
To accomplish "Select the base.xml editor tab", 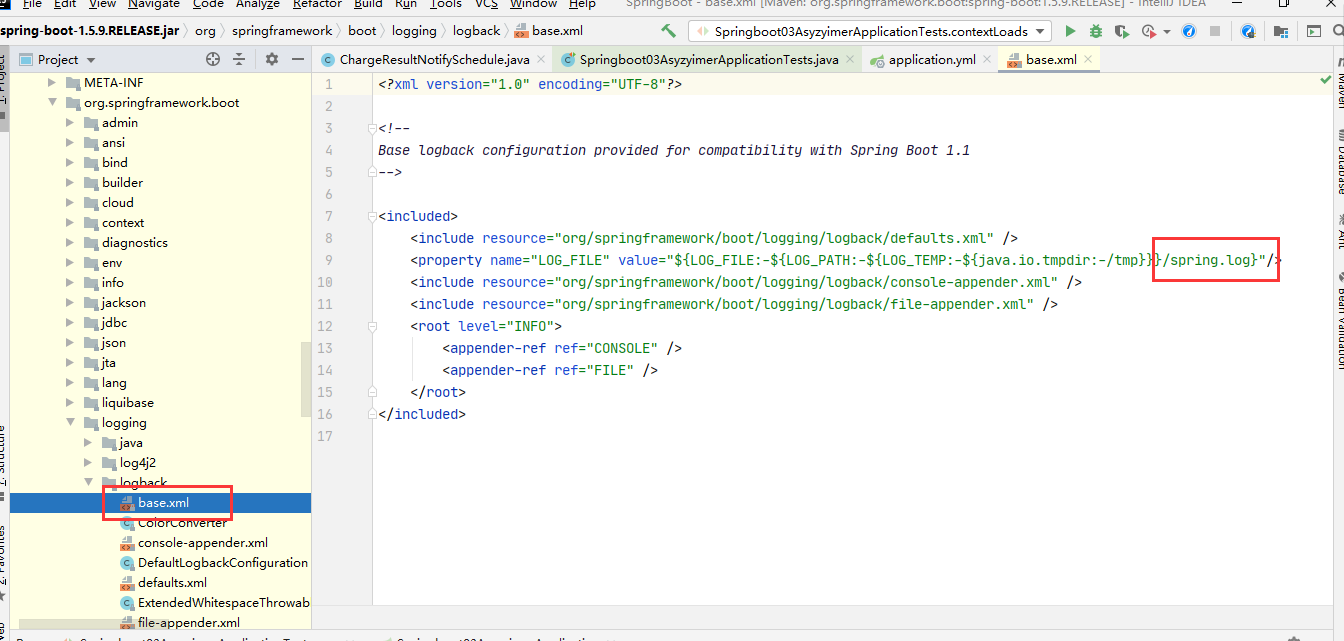I will point(1050,60).
